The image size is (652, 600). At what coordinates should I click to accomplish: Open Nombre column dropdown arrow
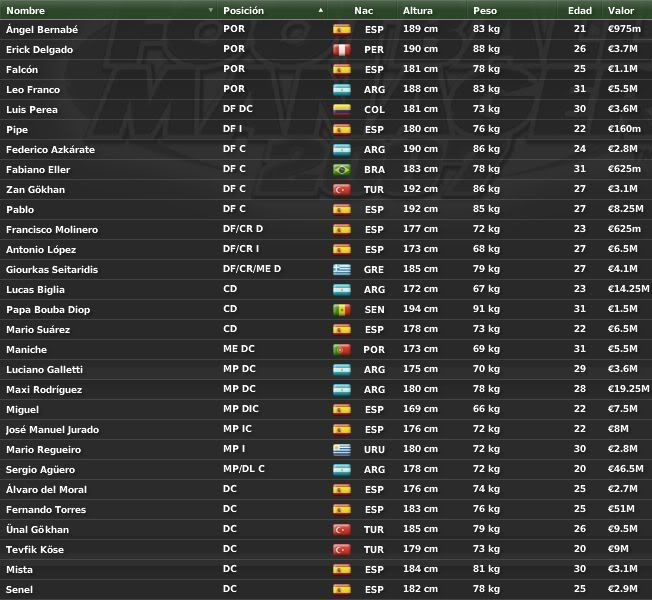(x=211, y=10)
